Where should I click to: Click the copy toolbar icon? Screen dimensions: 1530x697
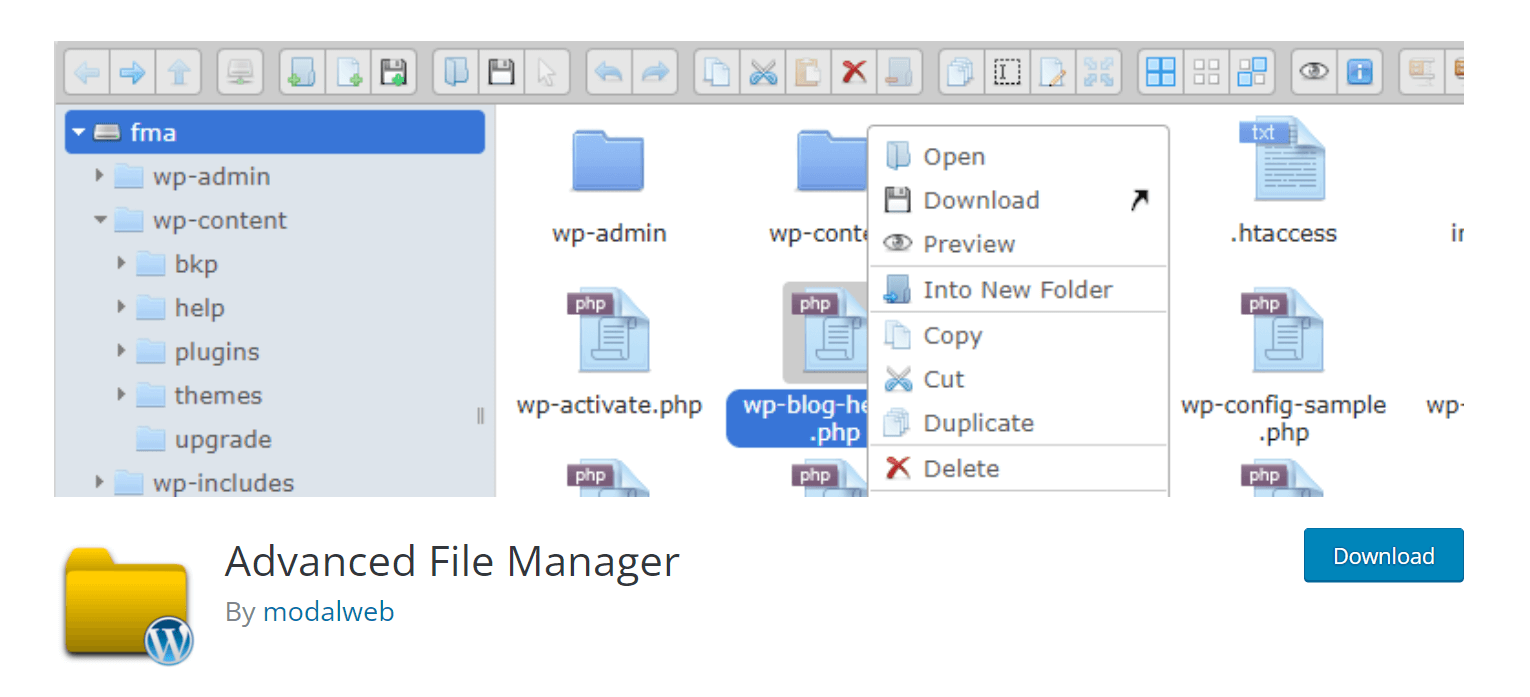tap(717, 72)
